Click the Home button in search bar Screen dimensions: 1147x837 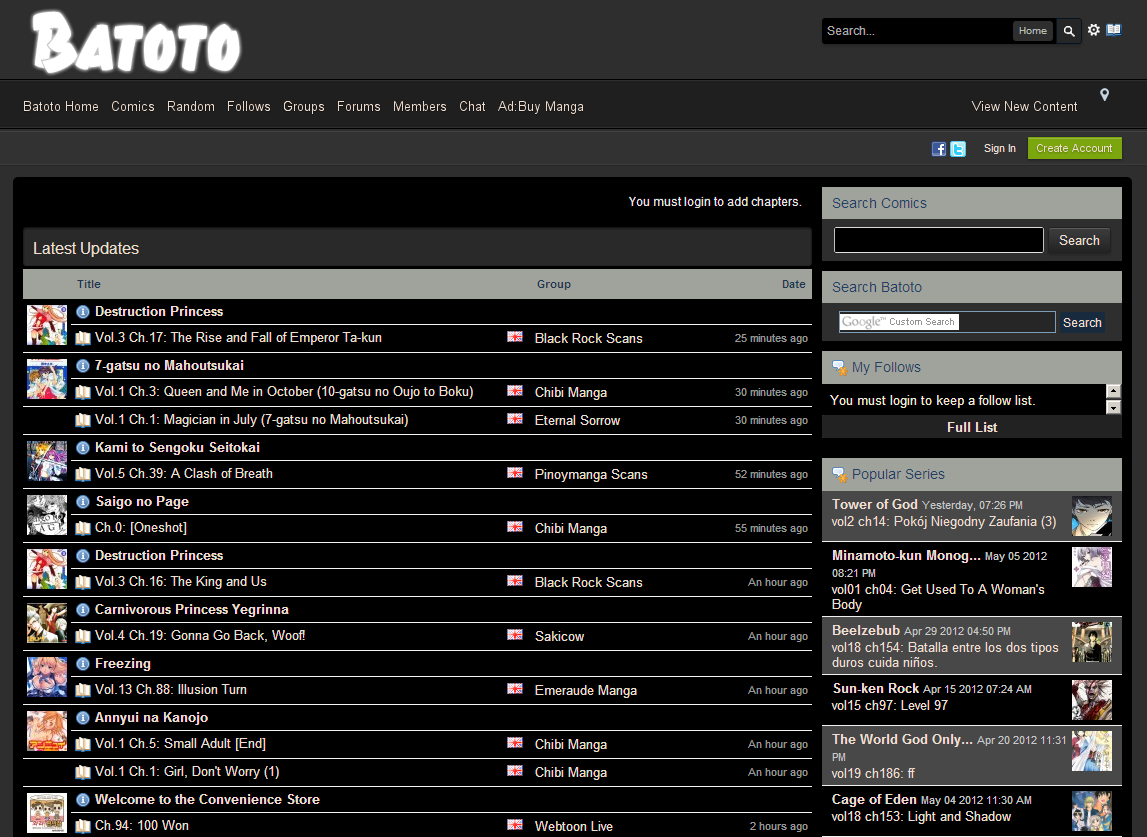(1032, 31)
